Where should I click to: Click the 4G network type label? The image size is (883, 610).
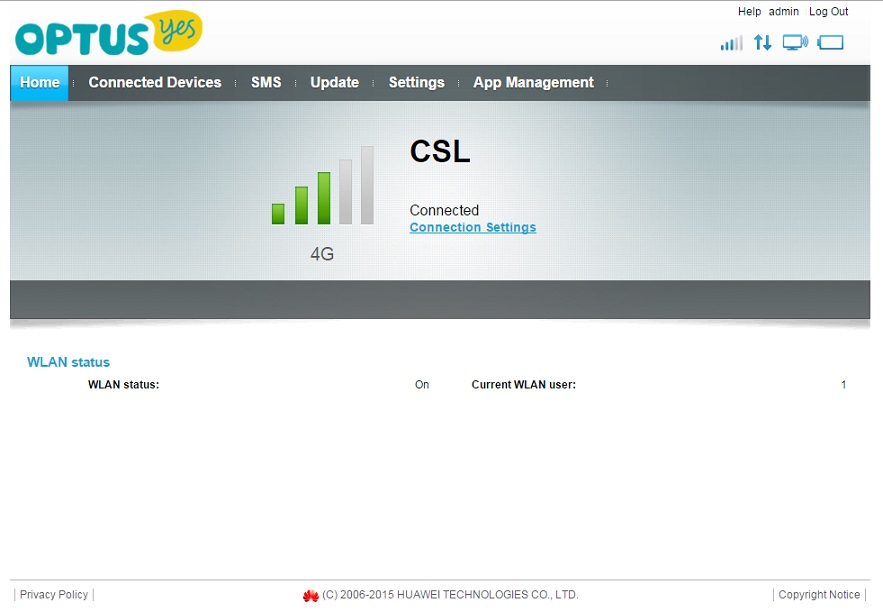(x=322, y=254)
